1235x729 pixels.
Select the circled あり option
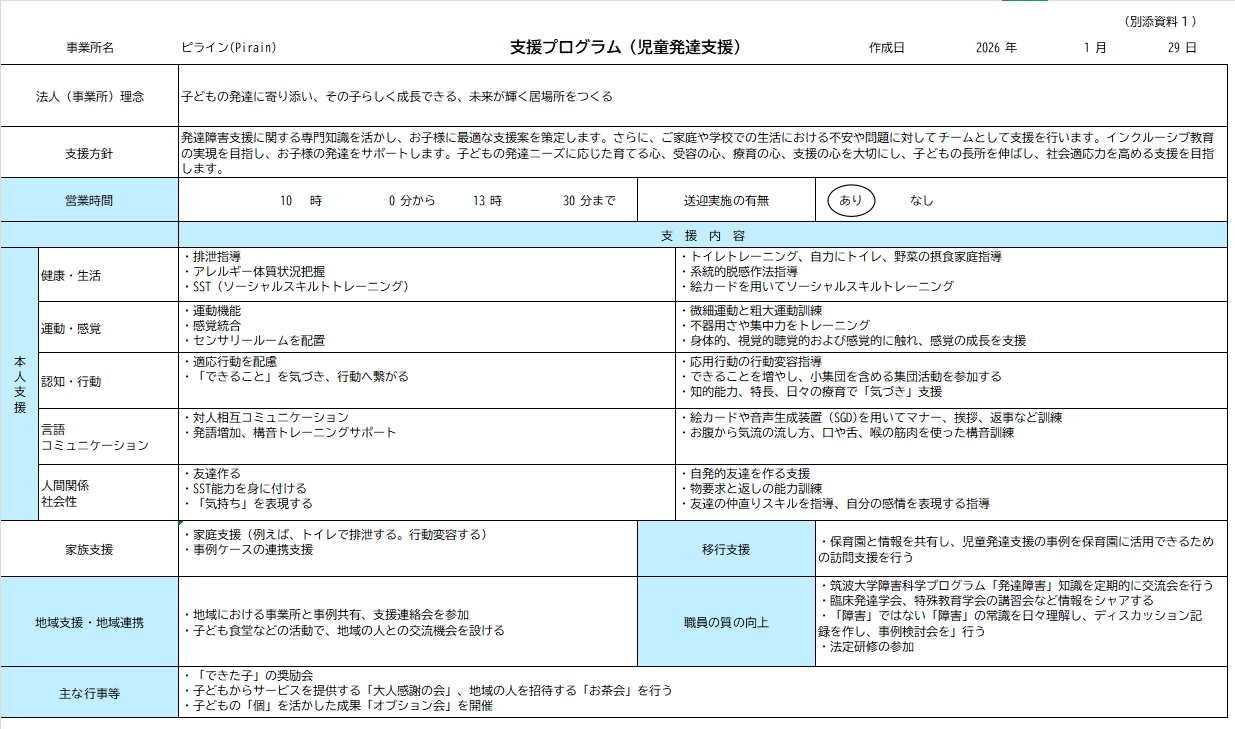(x=850, y=200)
